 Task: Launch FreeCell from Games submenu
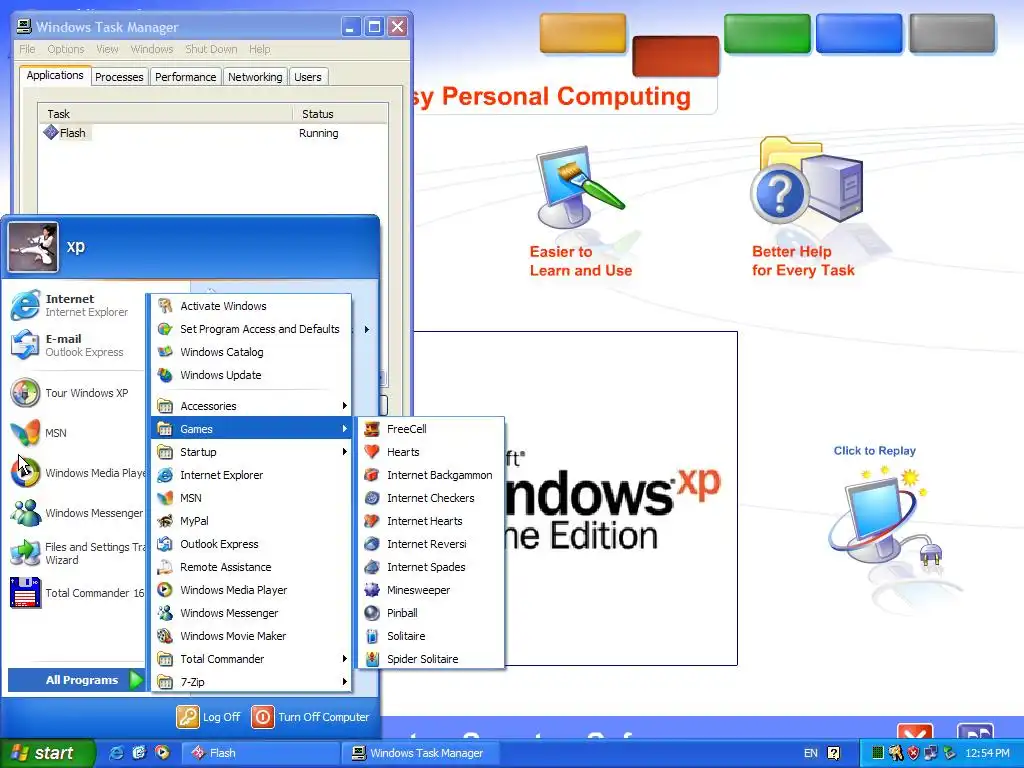[x=431, y=429]
